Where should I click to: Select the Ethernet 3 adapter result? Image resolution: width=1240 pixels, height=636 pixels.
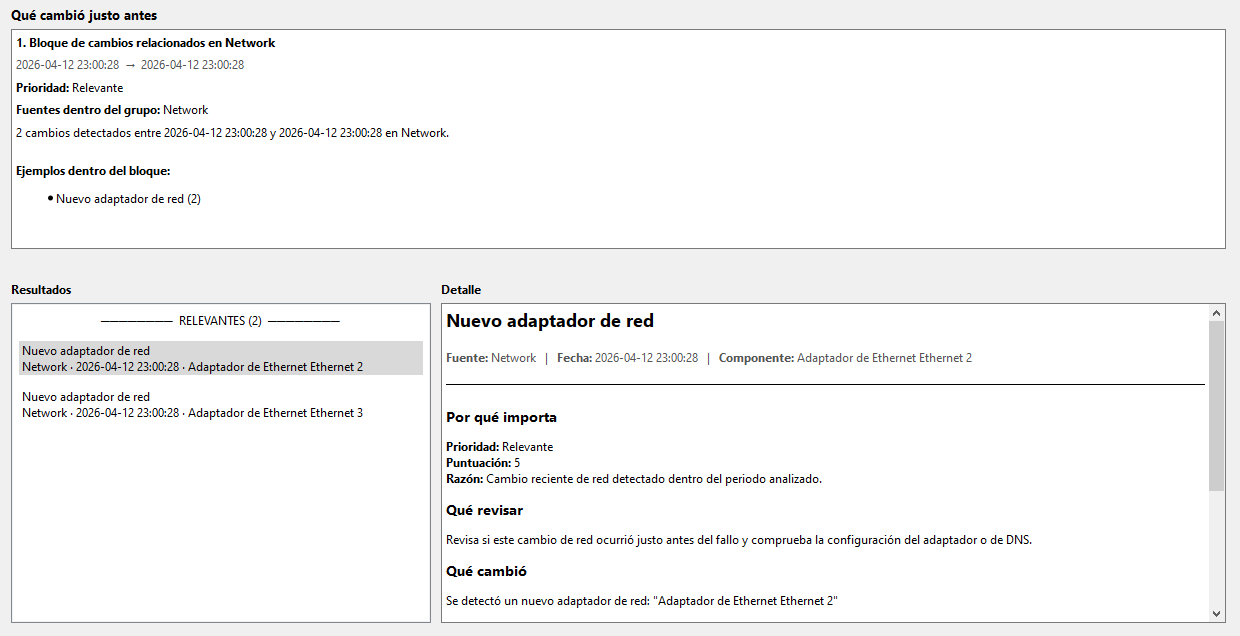click(x=221, y=404)
